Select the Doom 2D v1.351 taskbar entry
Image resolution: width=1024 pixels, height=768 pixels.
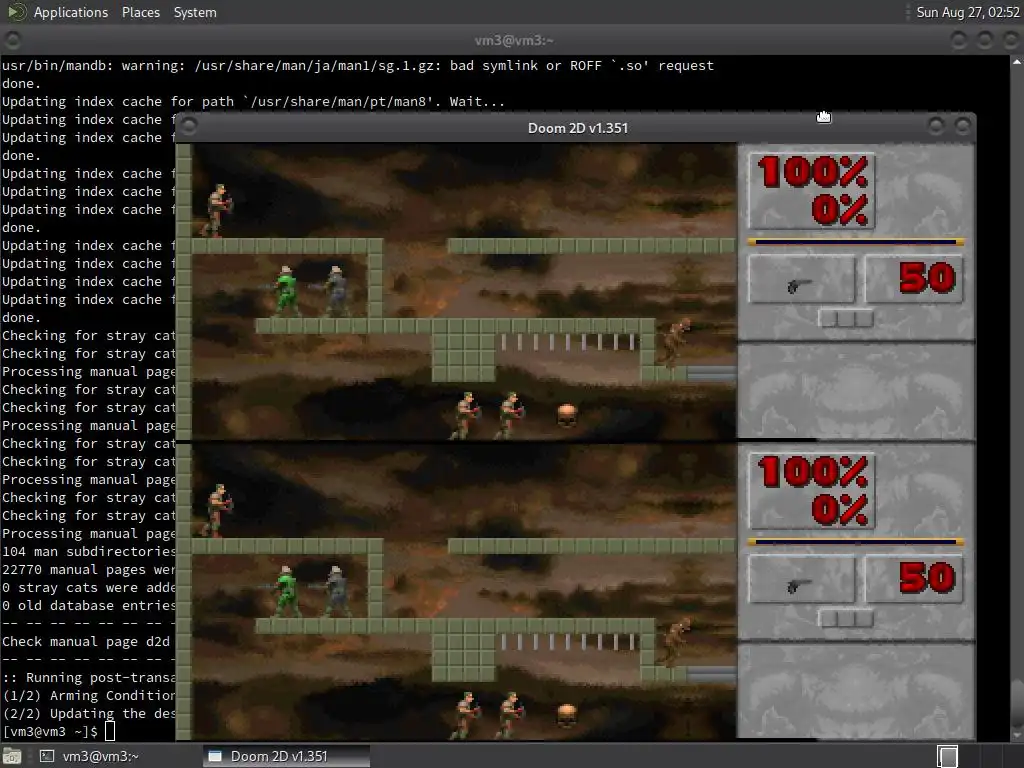pos(286,756)
